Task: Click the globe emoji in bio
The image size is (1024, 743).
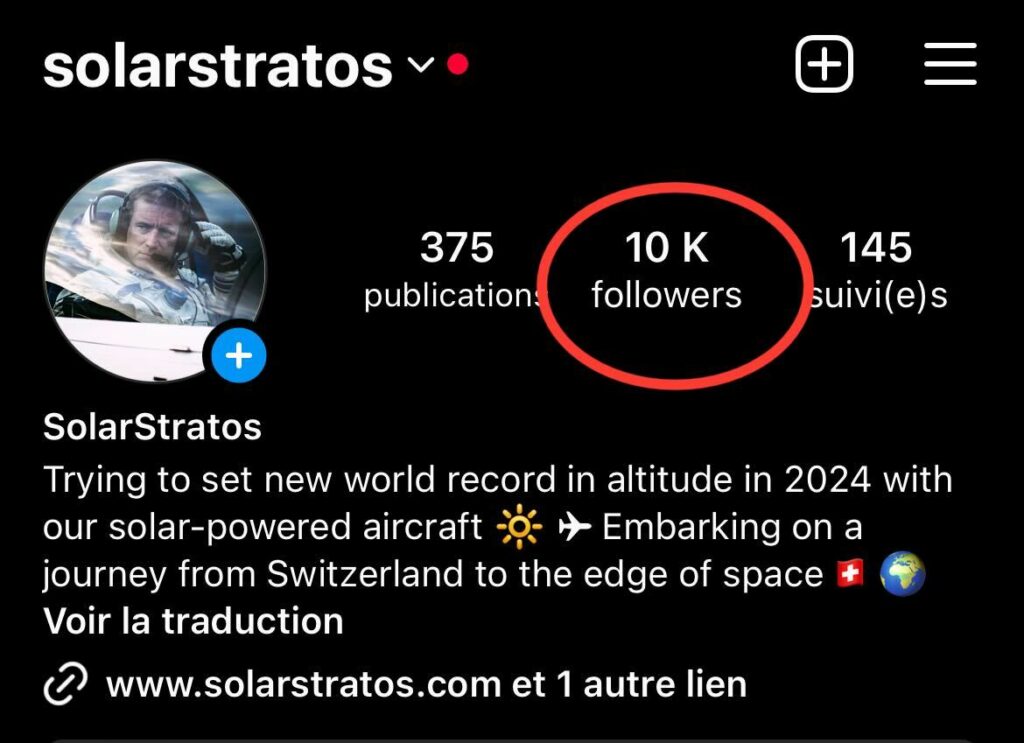Action: coord(903,574)
